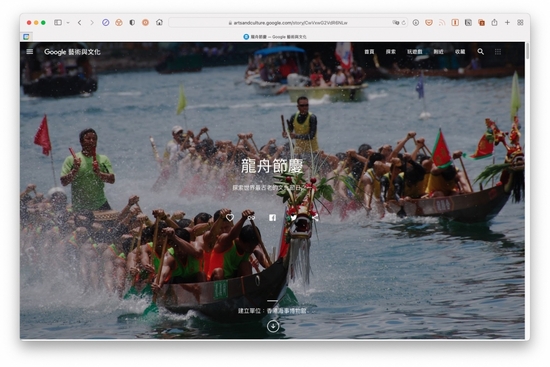Copy the story link with chain icon
The height and width of the screenshot is (367, 550).
[251, 218]
